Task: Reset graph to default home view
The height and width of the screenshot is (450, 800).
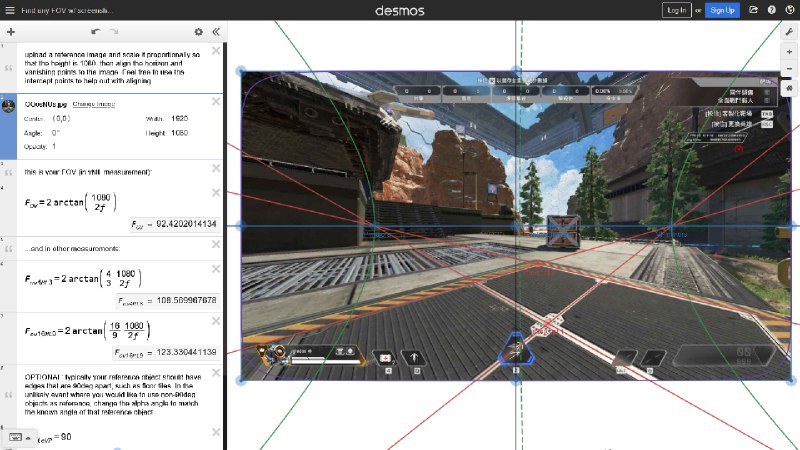Action: pyautogui.click(x=789, y=88)
